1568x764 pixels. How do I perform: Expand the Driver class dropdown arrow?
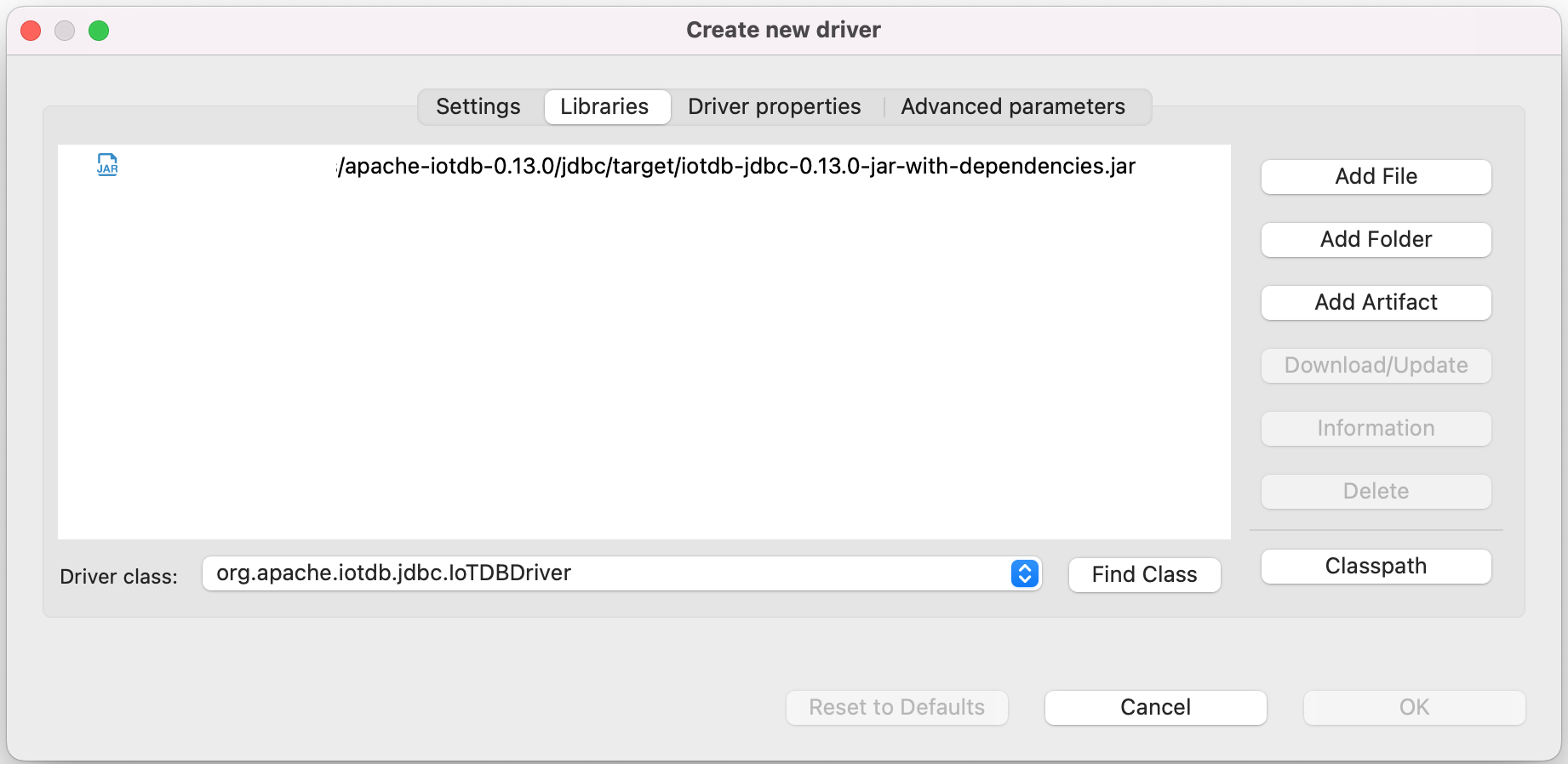[1024, 573]
